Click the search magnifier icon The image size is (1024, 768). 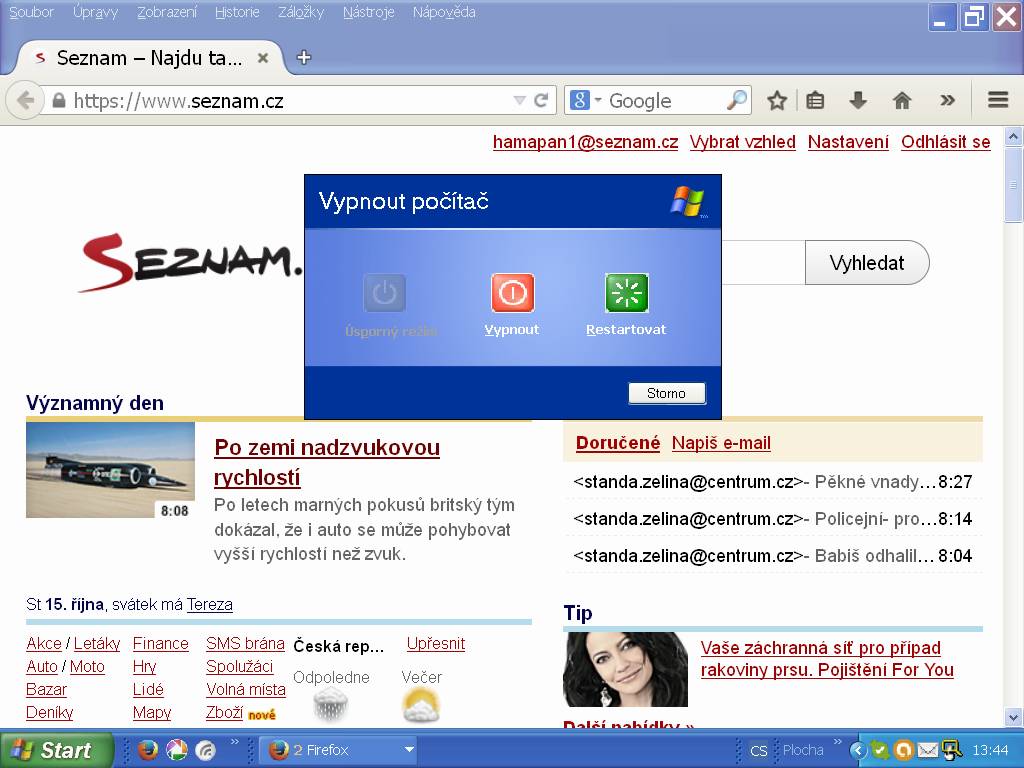pyautogui.click(x=737, y=100)
